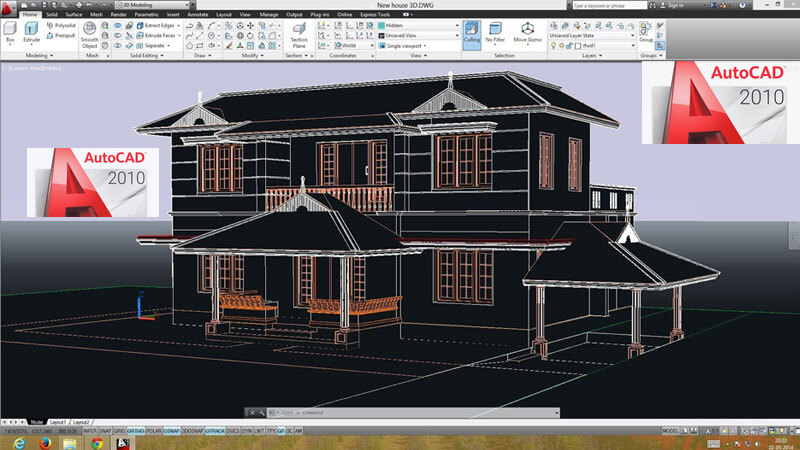The width and height of the screenshot is (800, 450).
Task: Click the Move Gizmo button
Action: click(528, 32)
